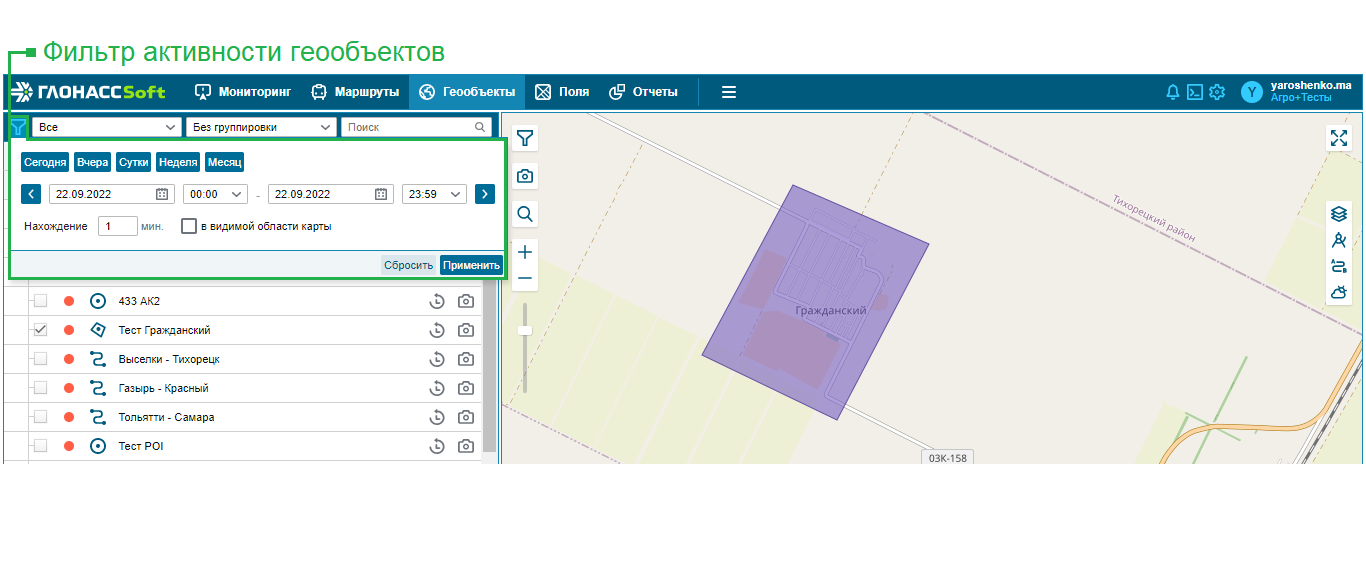
Task: Open the Отчеты tab
Action: (x=643, y=92)
